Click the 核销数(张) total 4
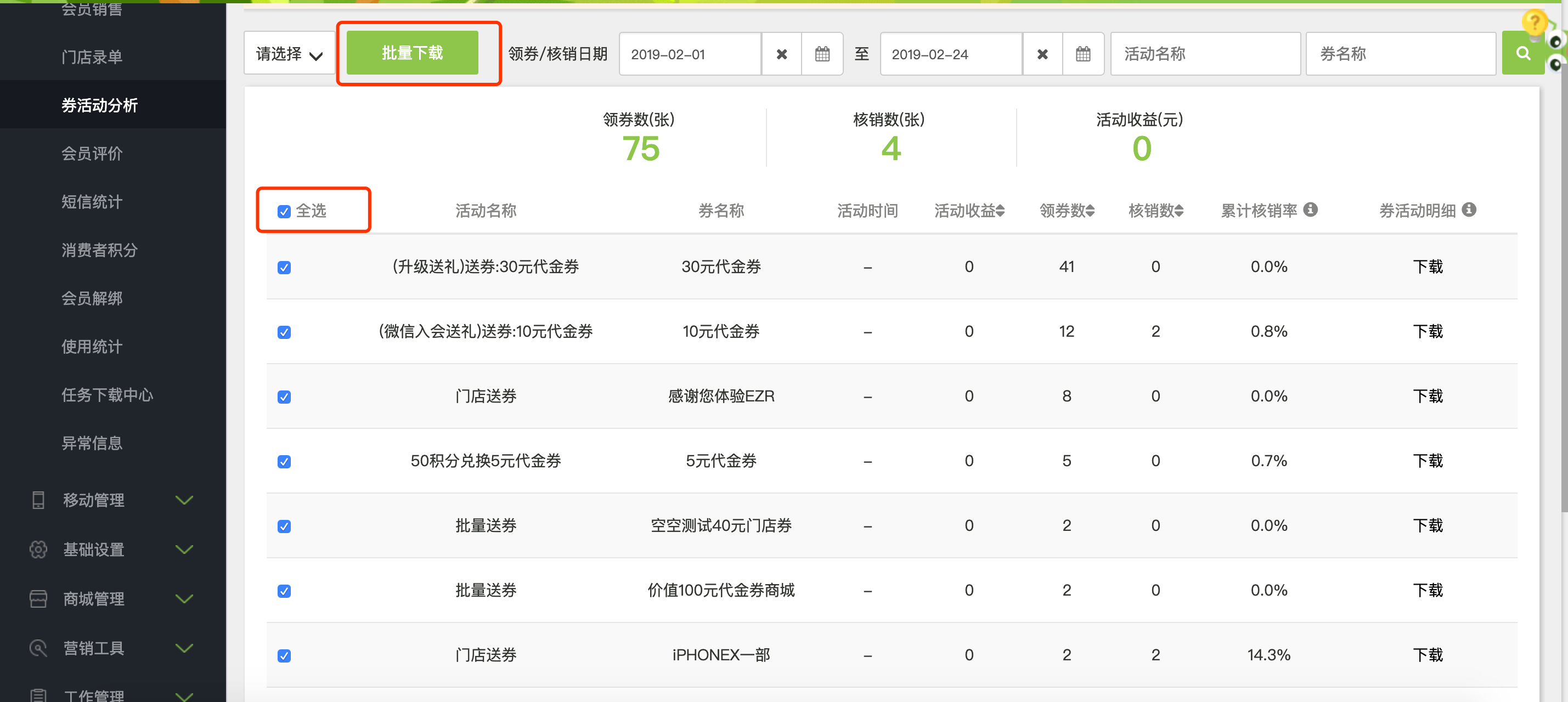This screenshot has width=1568, height=702. coord(890,149)
